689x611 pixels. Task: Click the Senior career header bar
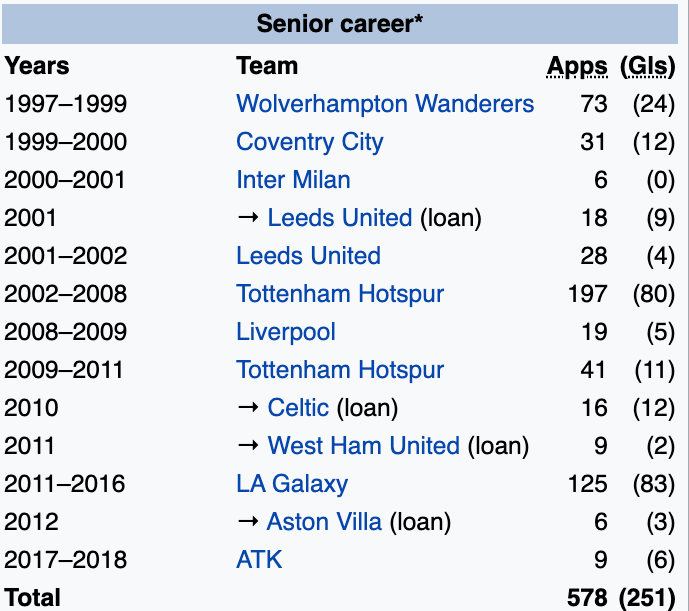click(340, 23)
